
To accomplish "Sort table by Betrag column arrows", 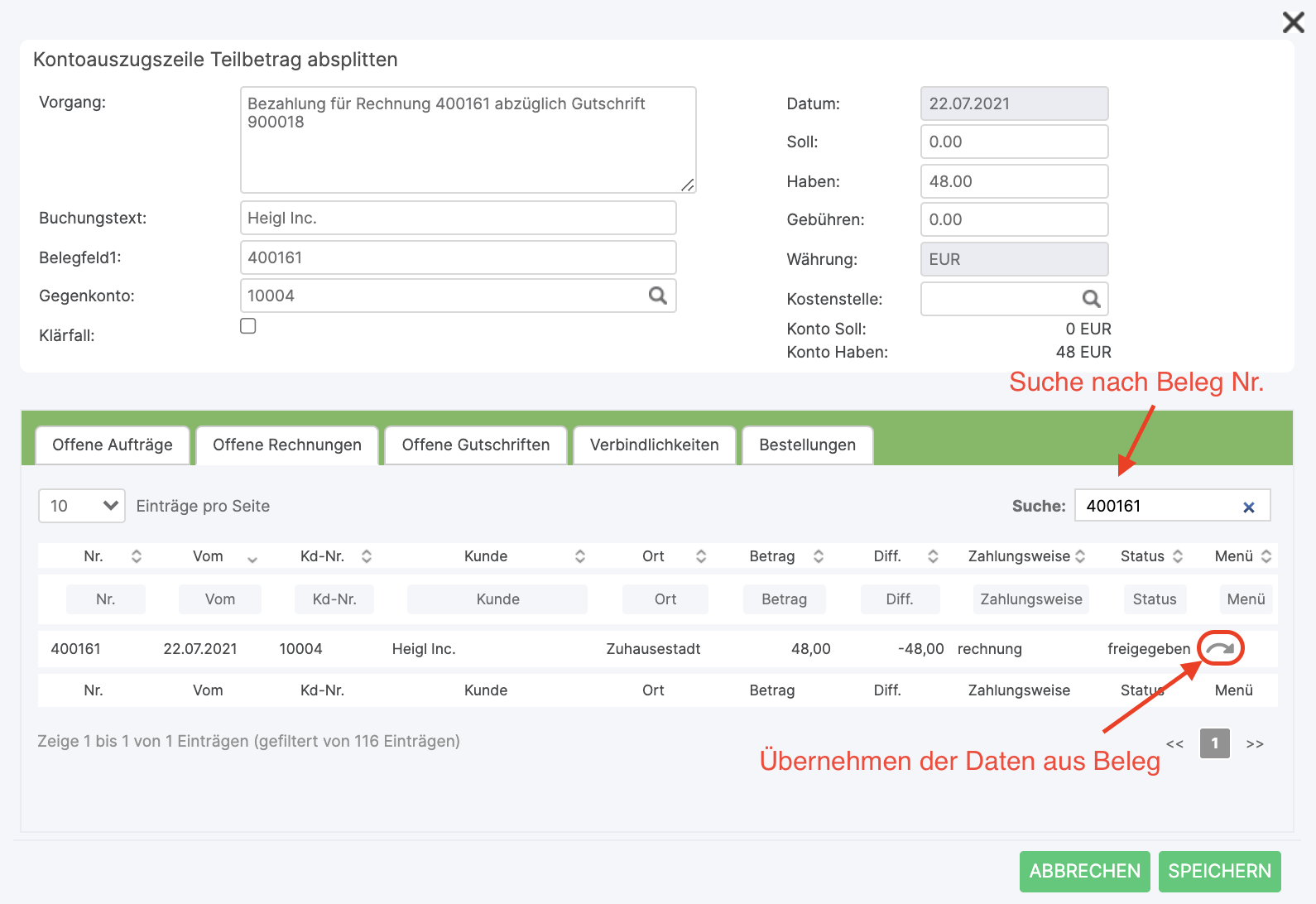I will [819, 556].
